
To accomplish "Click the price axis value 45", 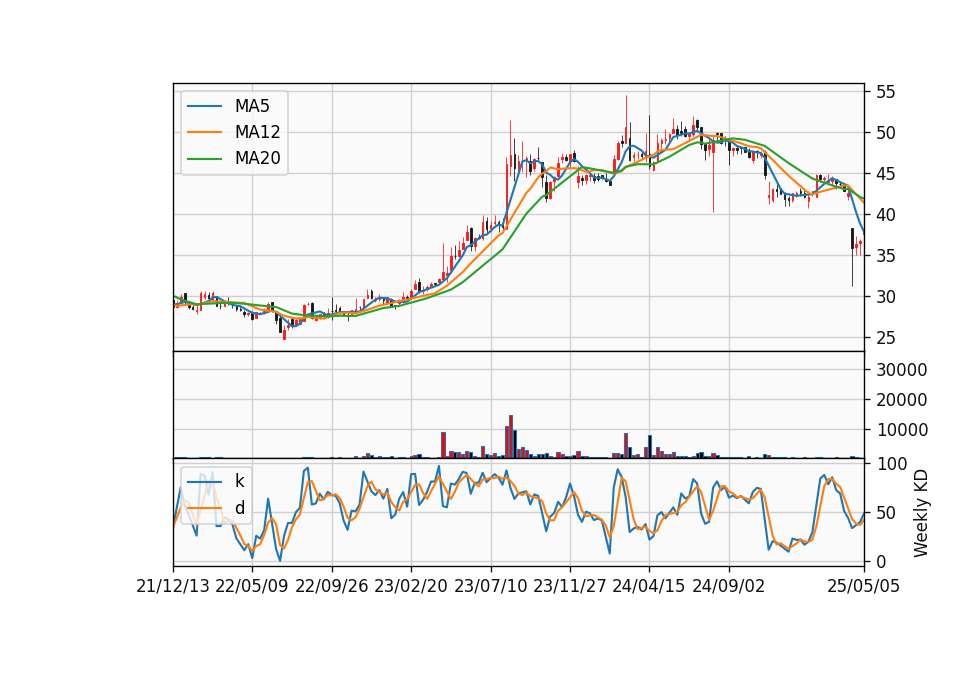I will (885, 174).
